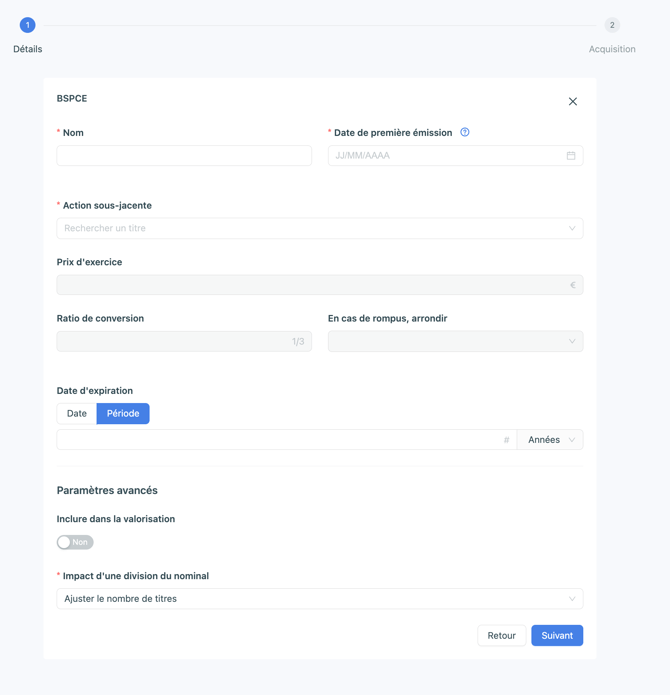Click step 2 Acquisition circle
The height and width of the screenshot is (695, 670).
pos(612,25)
